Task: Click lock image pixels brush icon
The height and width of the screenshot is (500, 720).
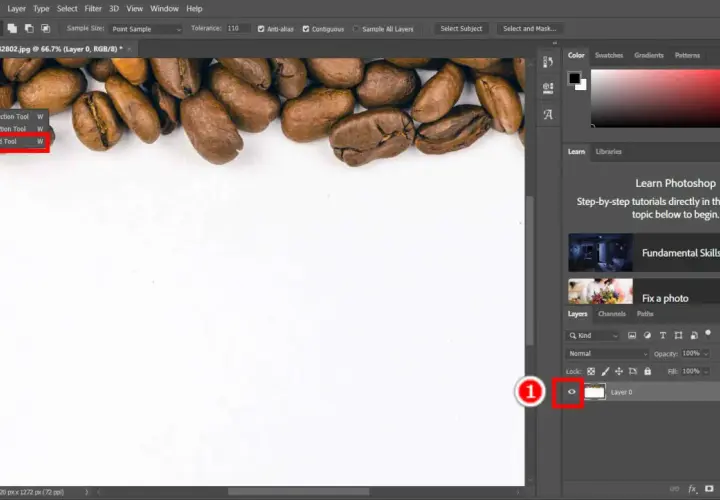Action: click(x=605, y=371)
